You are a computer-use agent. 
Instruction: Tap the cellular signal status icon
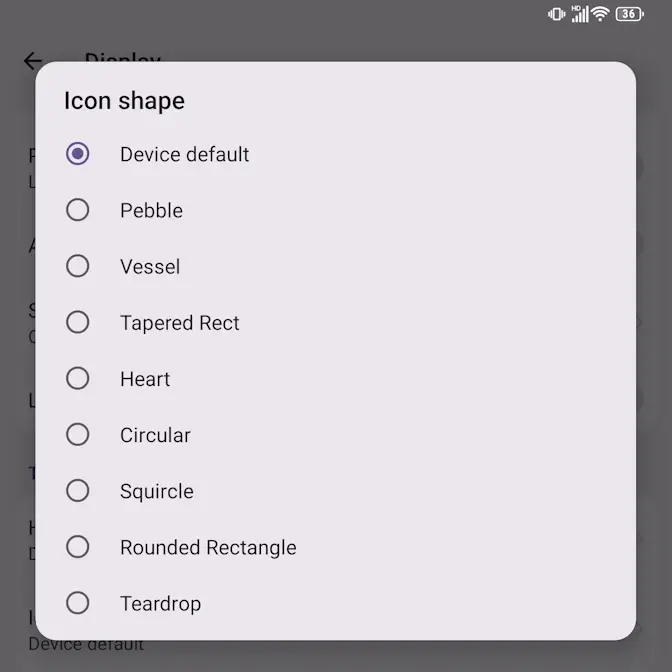click(579, 14)
